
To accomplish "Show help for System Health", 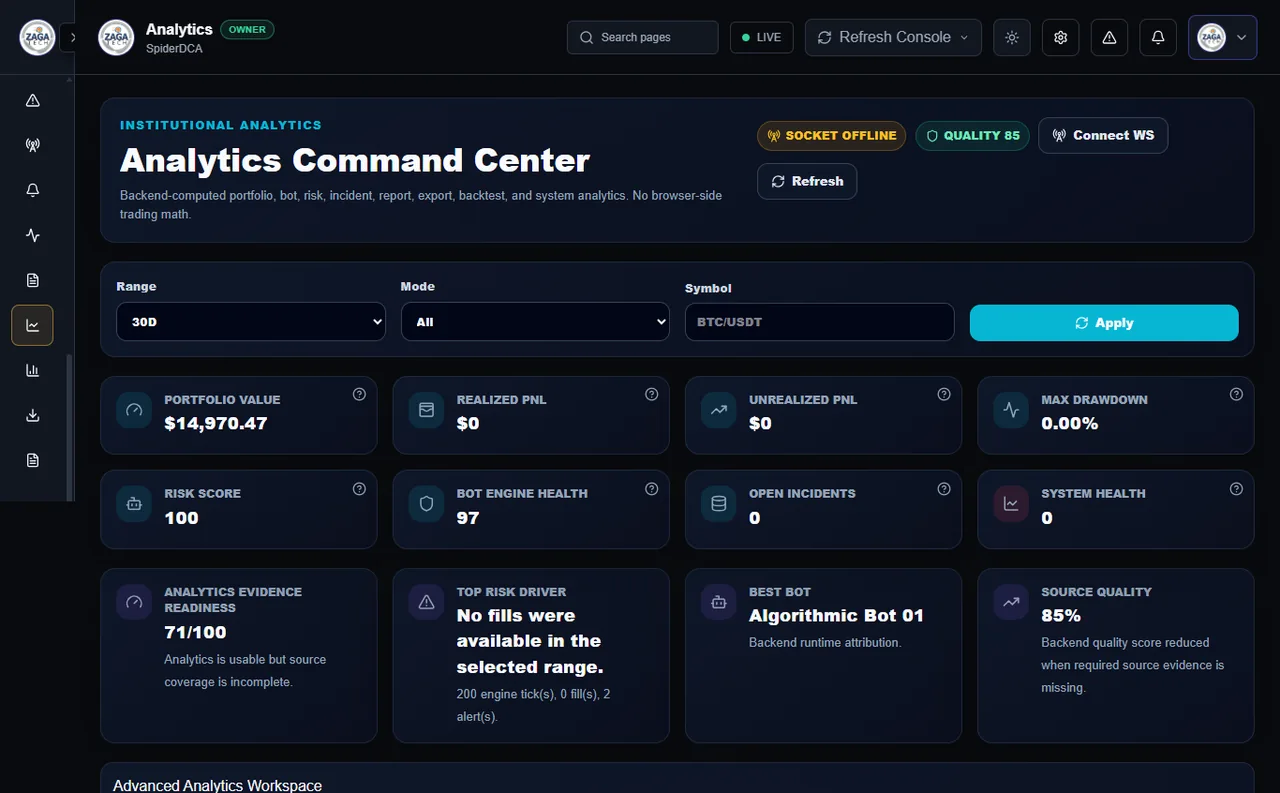I will [1236, 489].
